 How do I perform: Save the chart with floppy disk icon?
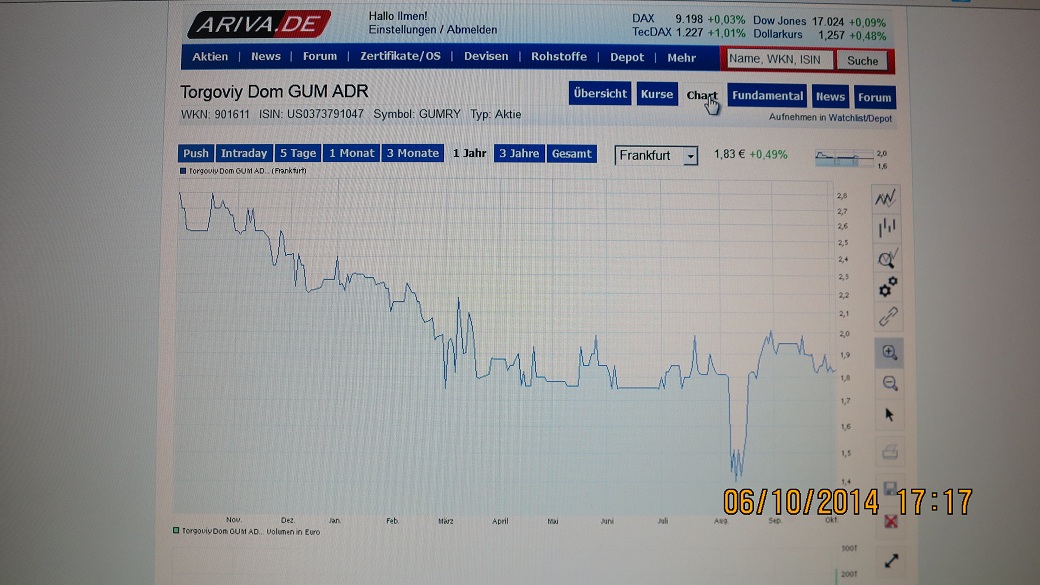(891, 489)
